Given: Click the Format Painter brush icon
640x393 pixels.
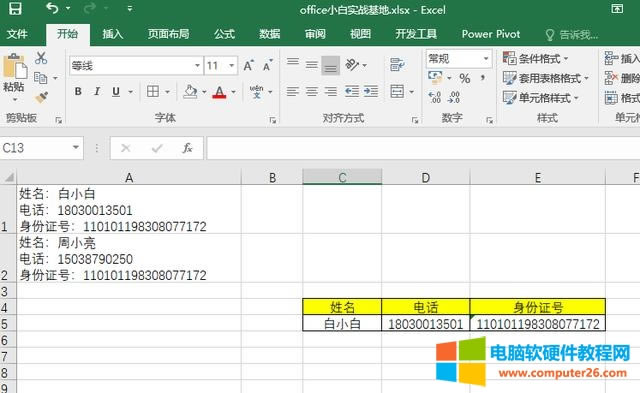Looking at the screenshot, I should pos(41,98).
